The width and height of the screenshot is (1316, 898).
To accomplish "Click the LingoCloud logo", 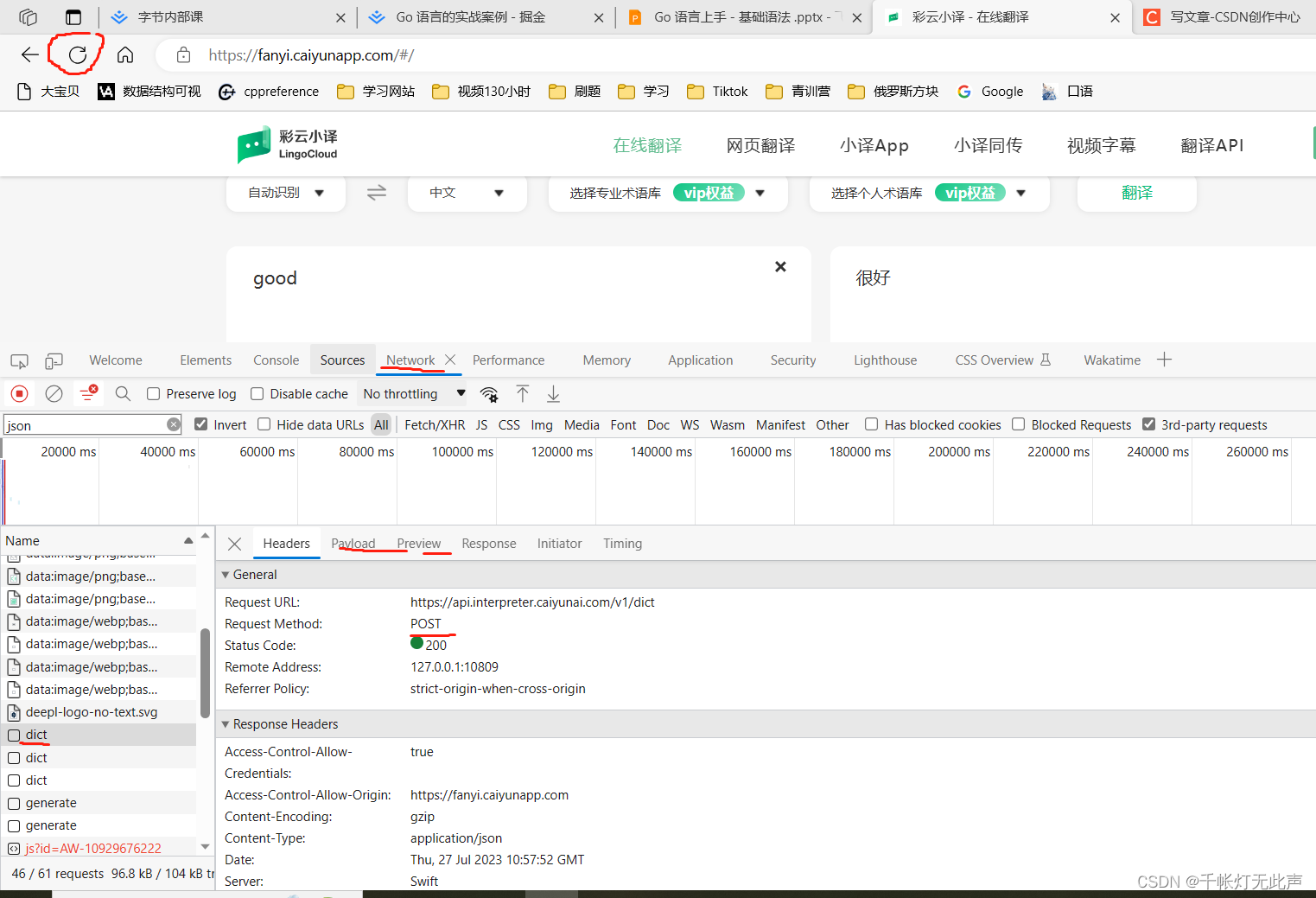I will 288,144.
